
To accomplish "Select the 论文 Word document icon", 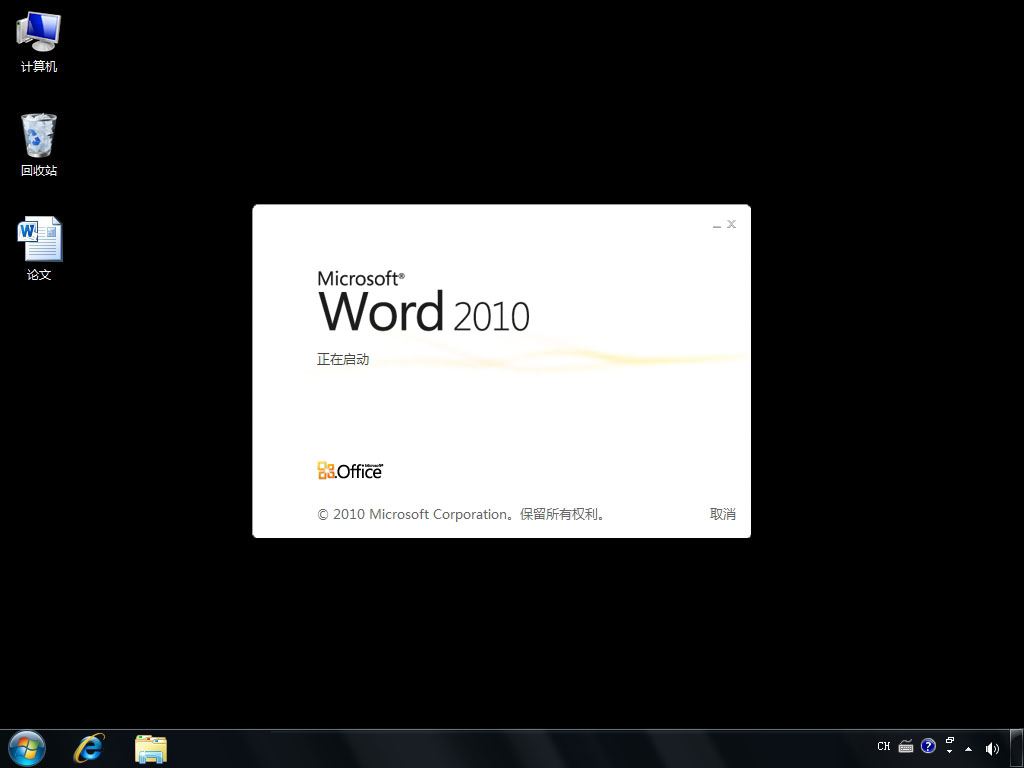I will tap(39, 249).
